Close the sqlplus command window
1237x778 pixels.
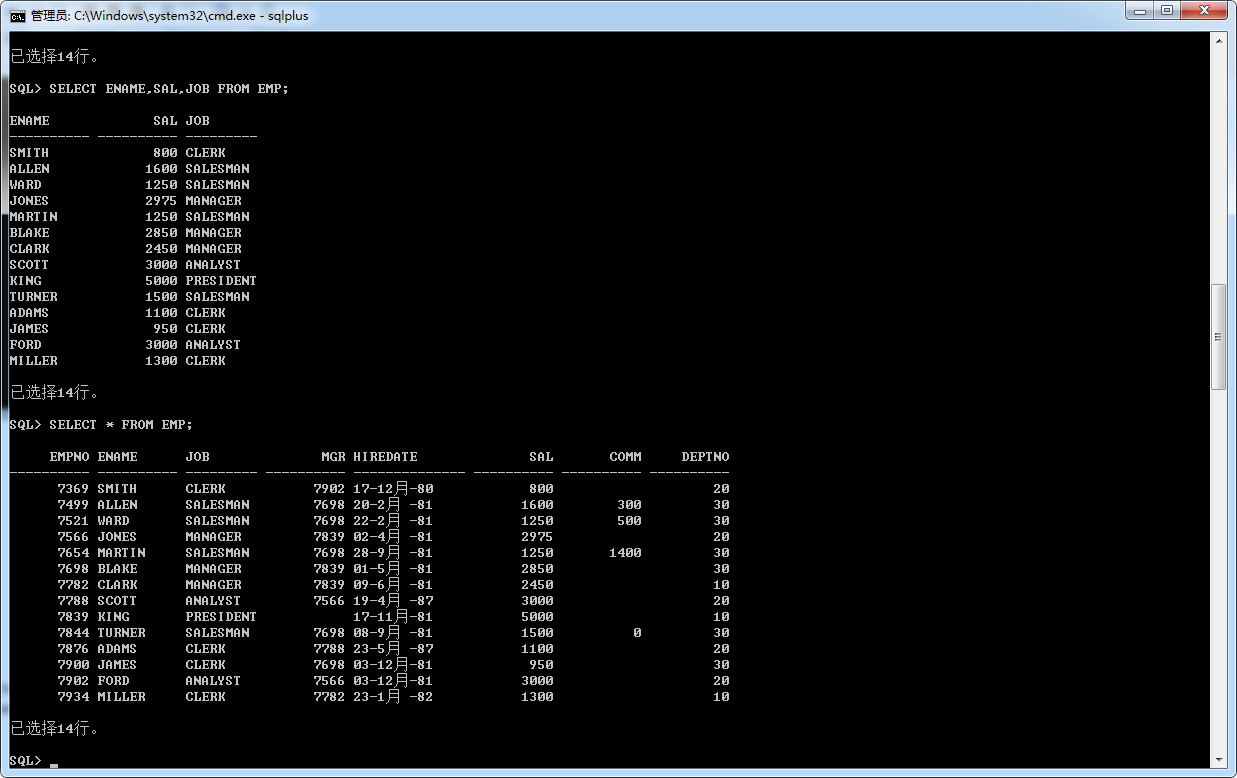click(1203, 10)
